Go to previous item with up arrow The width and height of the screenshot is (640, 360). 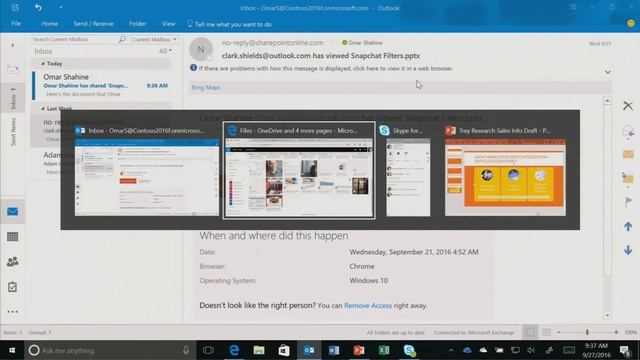(x=628, y=227)
